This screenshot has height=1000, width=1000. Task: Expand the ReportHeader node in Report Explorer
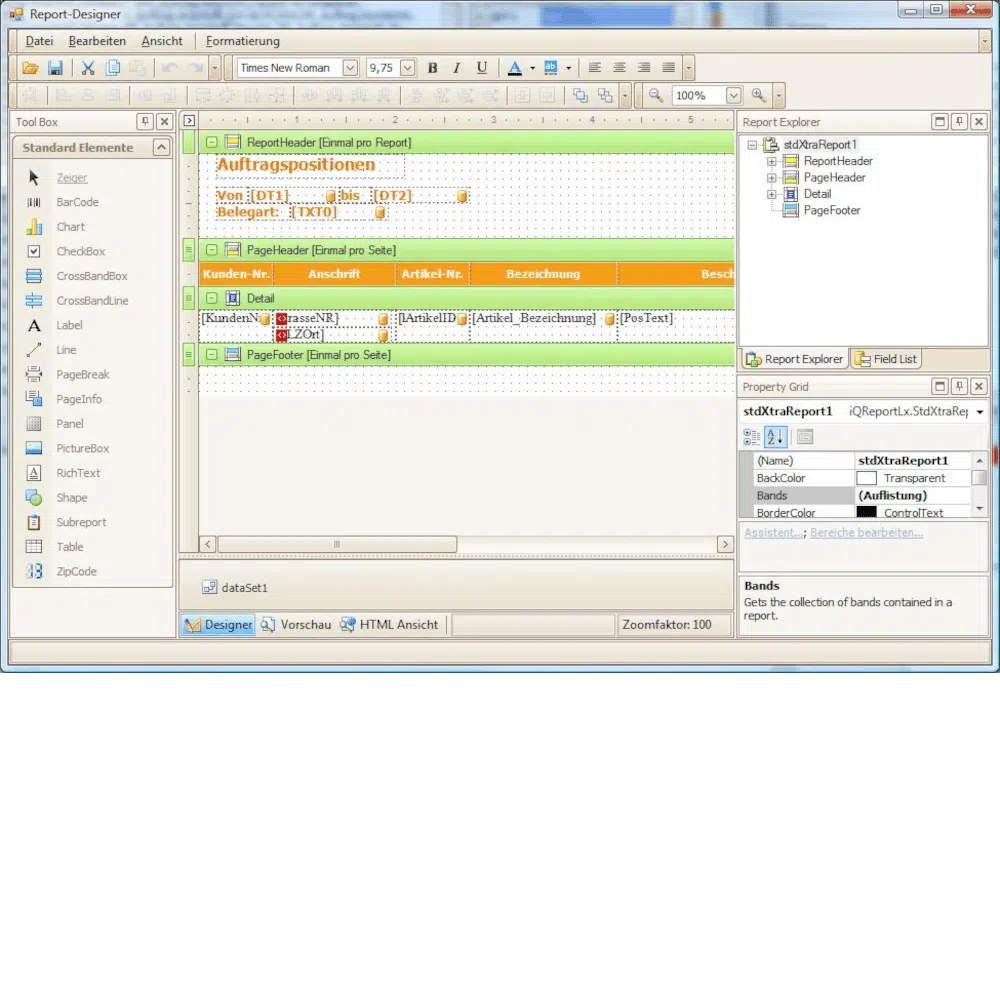[x=772, y=161]
